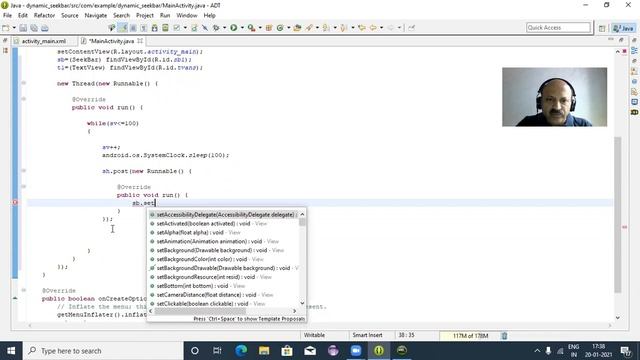Open dropdown arrow next to Debug icon

[x=224, y=28]
